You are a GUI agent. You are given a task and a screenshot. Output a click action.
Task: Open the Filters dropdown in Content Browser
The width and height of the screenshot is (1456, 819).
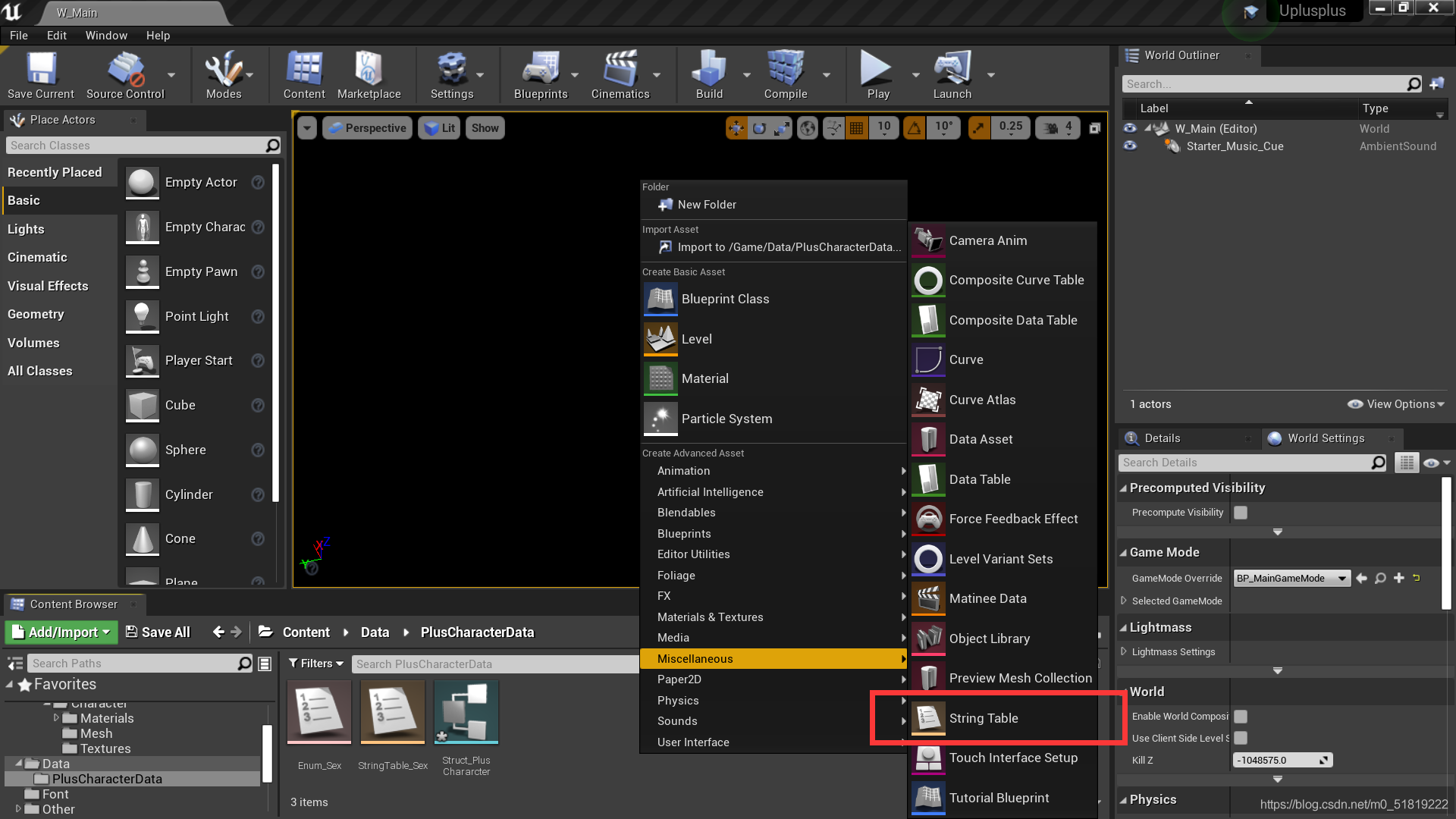[316, 664]
